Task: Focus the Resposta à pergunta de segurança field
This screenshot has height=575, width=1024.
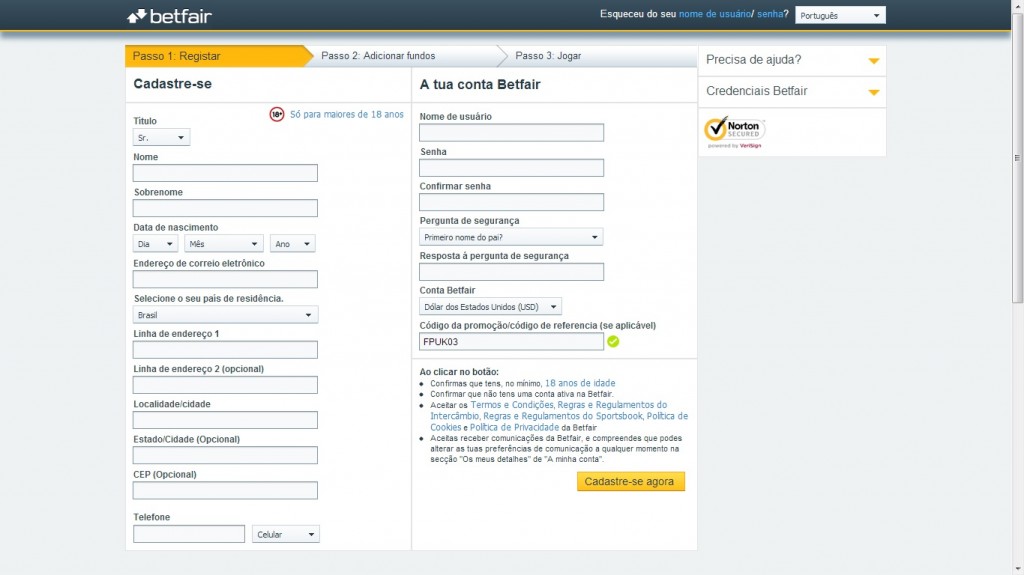Action: (511, 272)
